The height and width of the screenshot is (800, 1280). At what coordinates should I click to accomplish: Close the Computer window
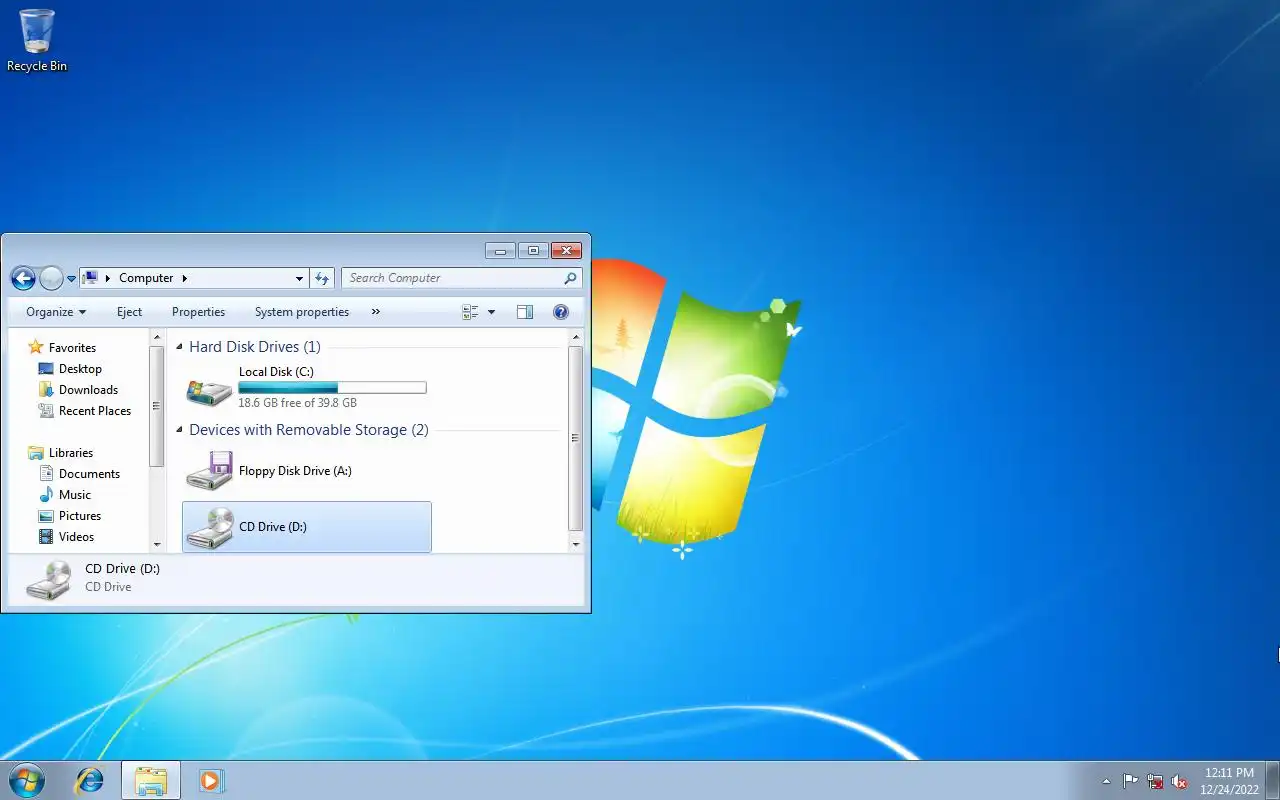click(x=566, y=251)
